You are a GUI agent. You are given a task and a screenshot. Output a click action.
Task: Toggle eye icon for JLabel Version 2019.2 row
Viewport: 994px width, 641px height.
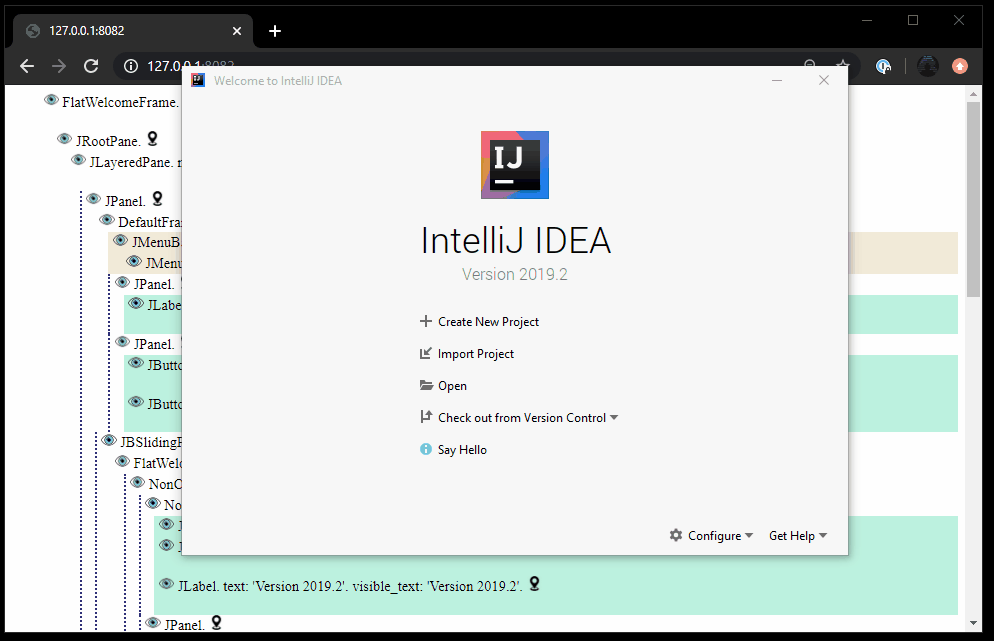167,584
